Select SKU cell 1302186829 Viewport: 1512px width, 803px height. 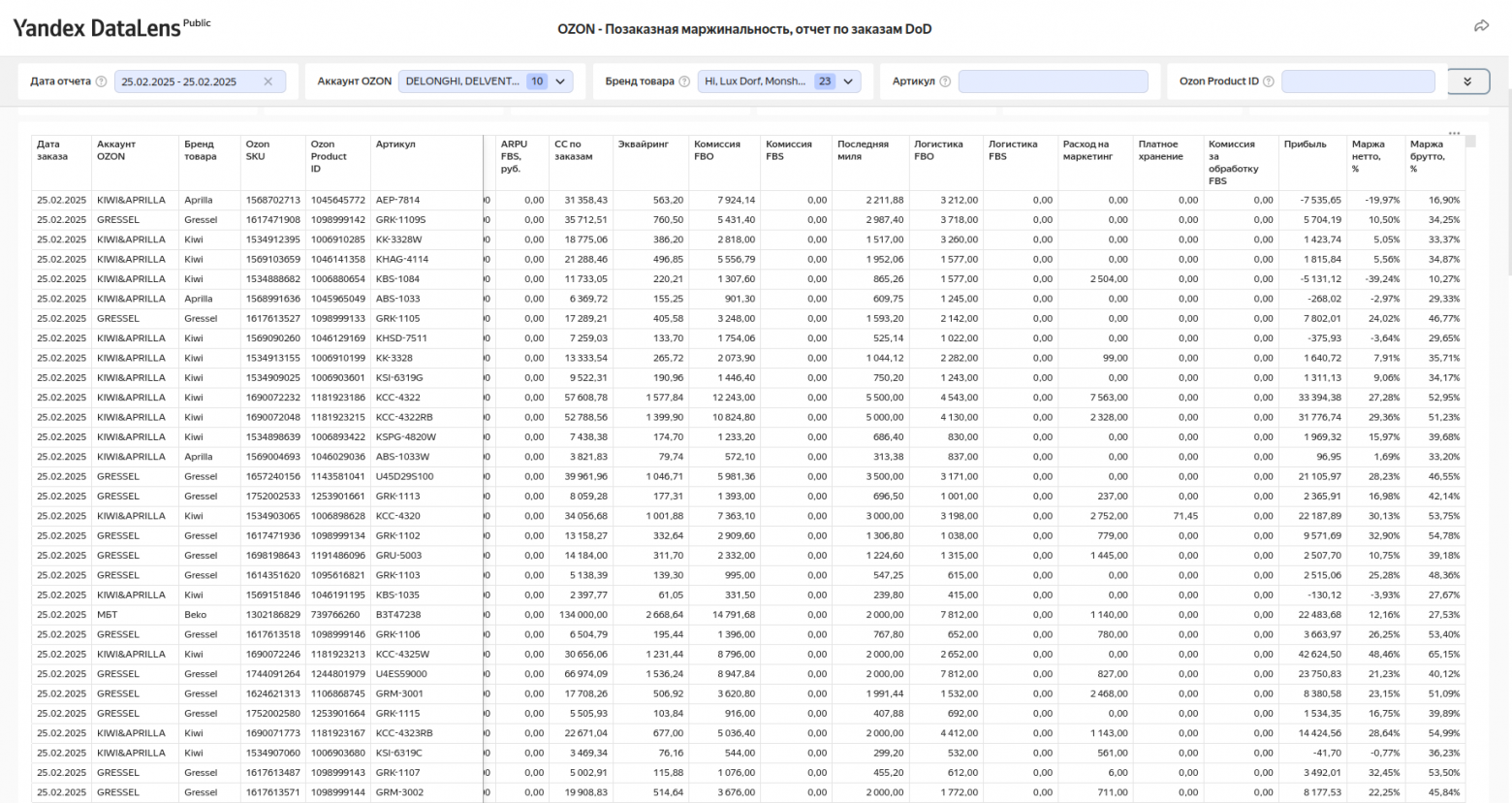pos(272,615)
